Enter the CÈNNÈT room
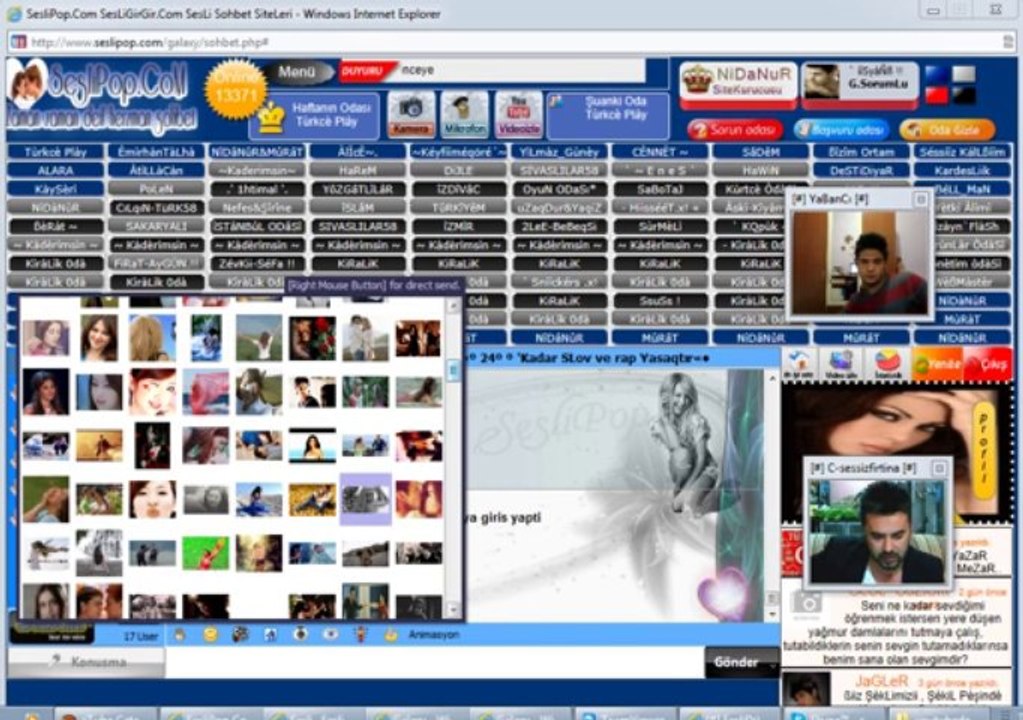 (660, 152)
